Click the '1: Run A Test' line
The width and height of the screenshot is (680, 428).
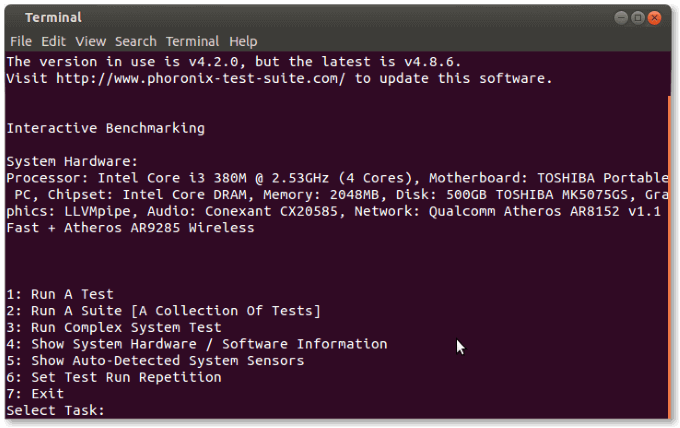pyautogui.click(x=60, y=295)
